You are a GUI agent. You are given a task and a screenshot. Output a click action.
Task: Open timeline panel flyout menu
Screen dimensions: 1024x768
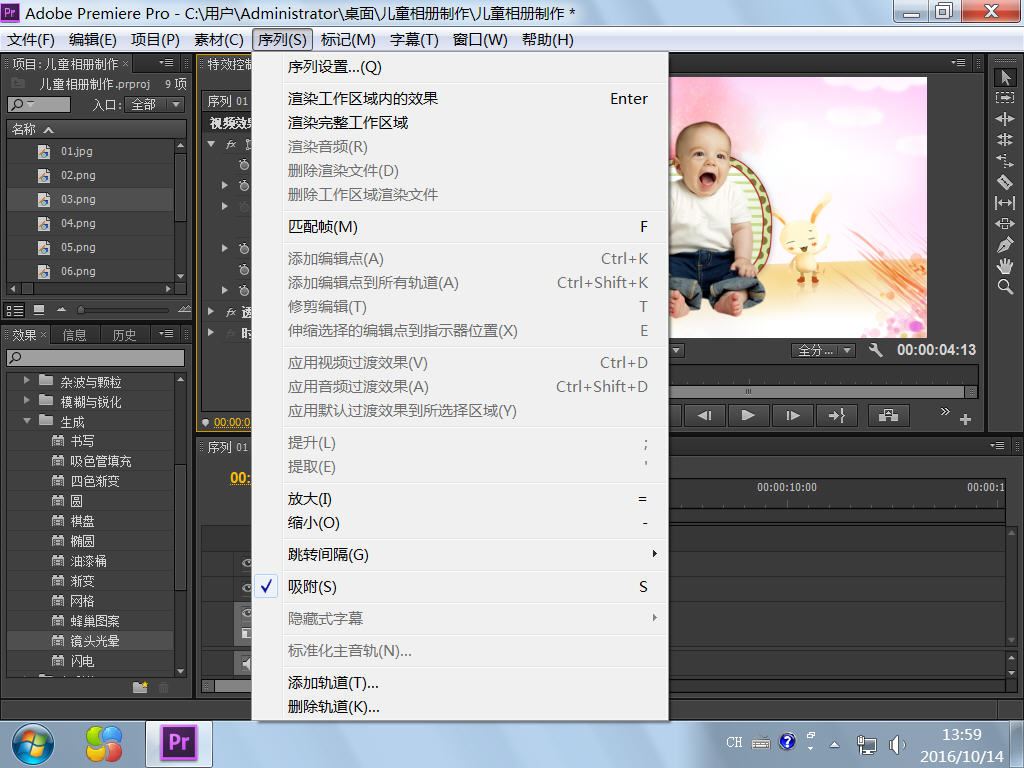pyautogui.click(x=997, y=445)
